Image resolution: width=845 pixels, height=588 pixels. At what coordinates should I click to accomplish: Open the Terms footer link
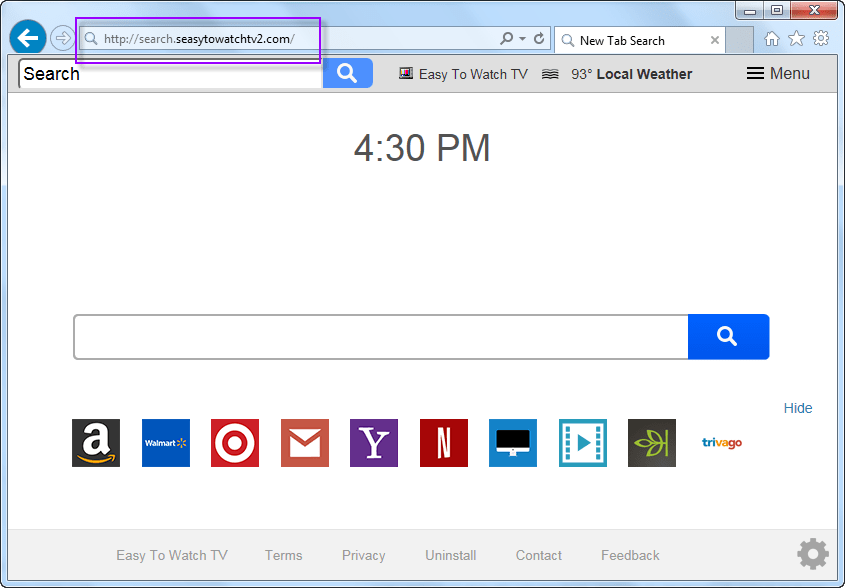click(x=283, y=555)
